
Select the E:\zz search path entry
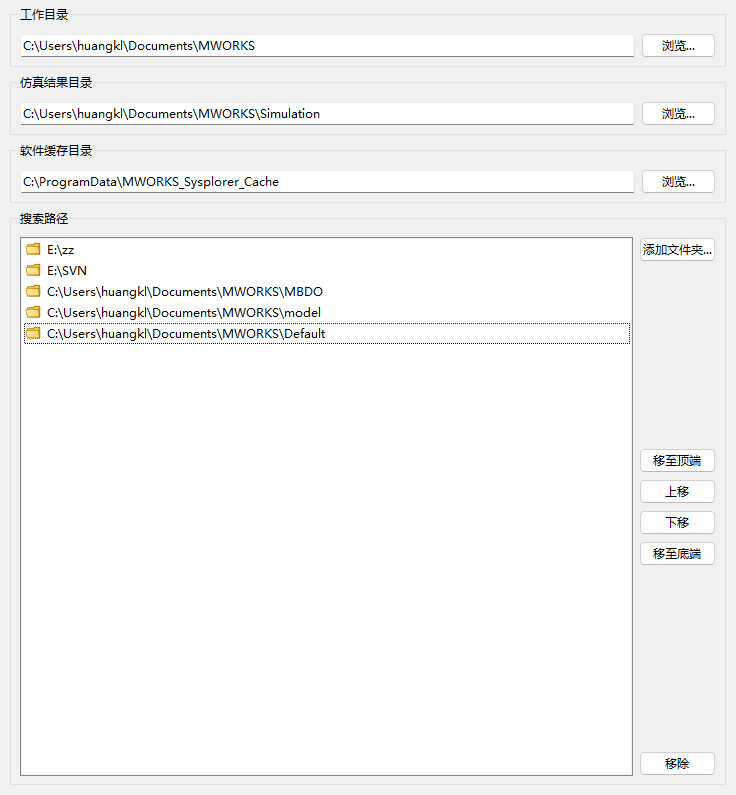[61, 250]
